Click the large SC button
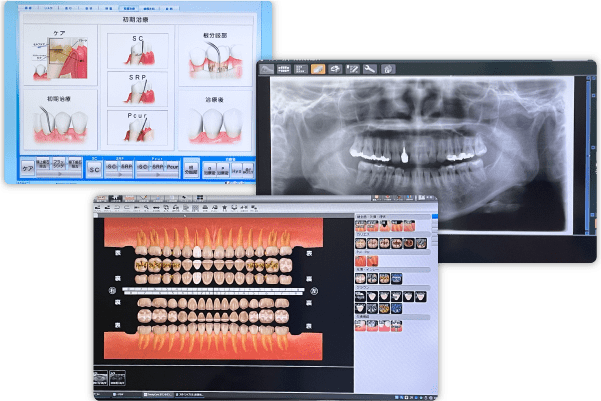The width and height of the screenshot is (601, 401). pos(94,169)
